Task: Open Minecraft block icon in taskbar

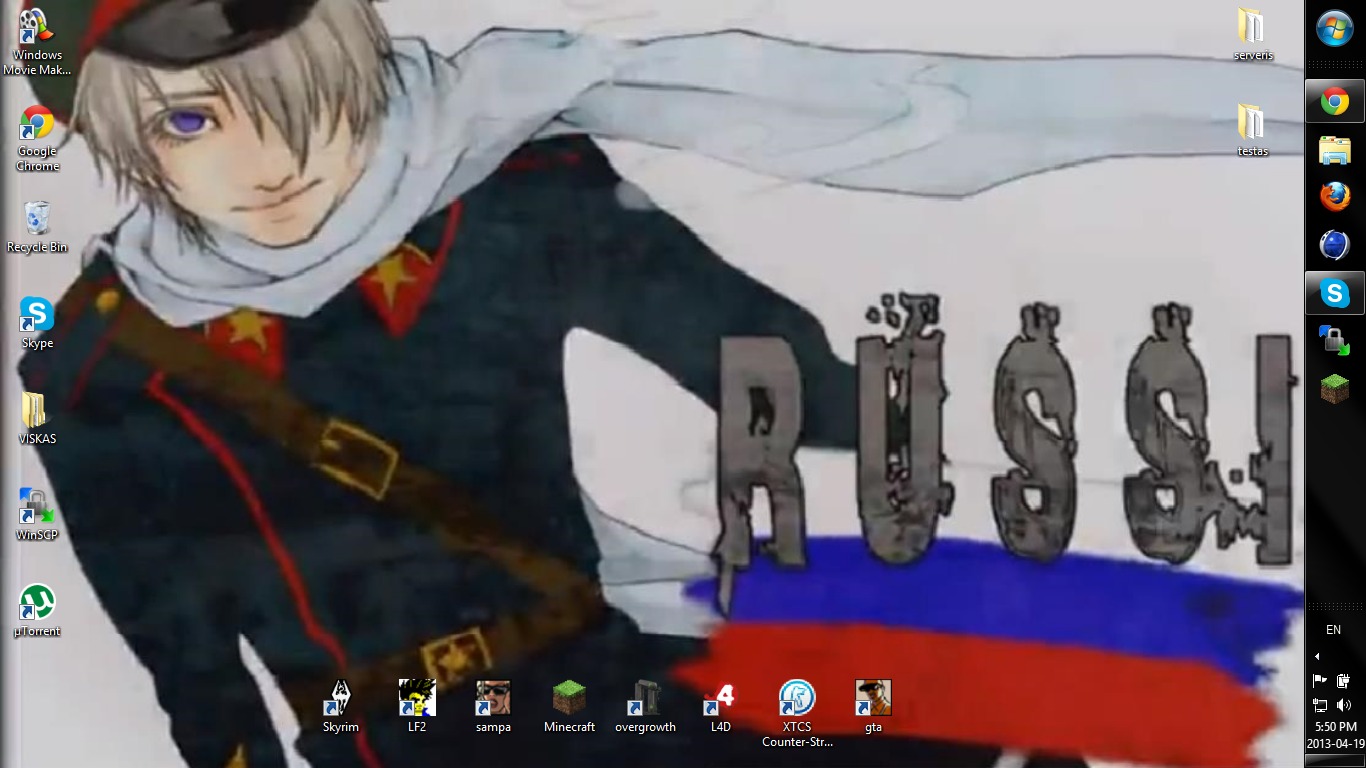Action: pos(1335,389)
